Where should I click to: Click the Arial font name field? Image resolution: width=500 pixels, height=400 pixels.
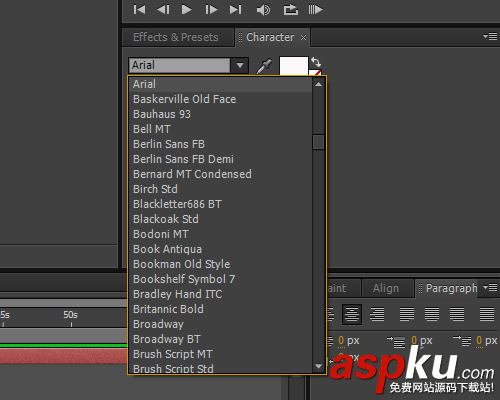pyautogui.click(x=179, y=65)
